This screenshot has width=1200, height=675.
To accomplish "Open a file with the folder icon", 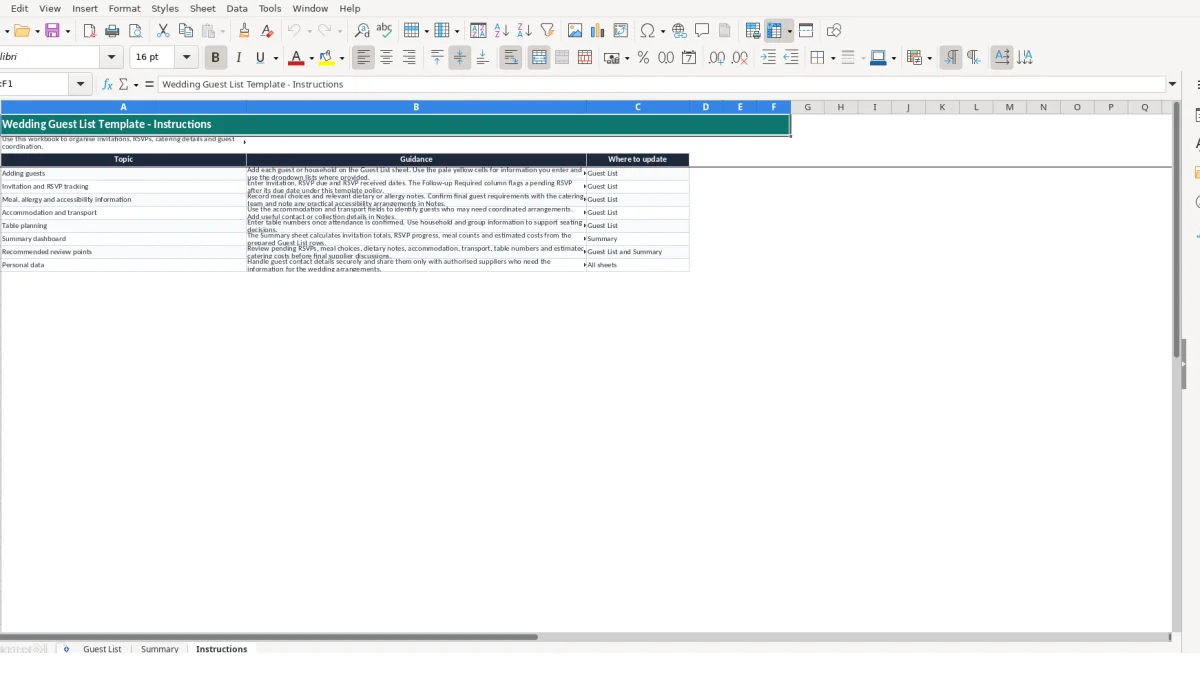I will tap(21, 31).
